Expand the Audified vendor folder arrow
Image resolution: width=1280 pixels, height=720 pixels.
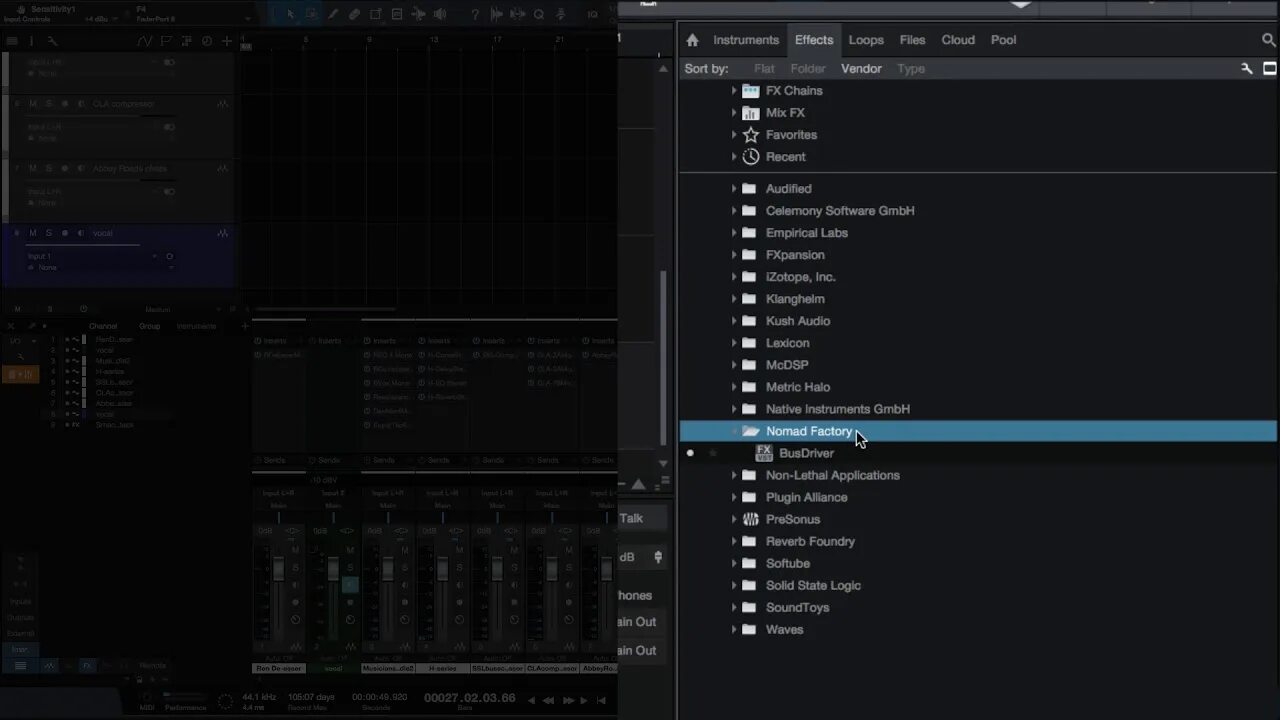734,188
